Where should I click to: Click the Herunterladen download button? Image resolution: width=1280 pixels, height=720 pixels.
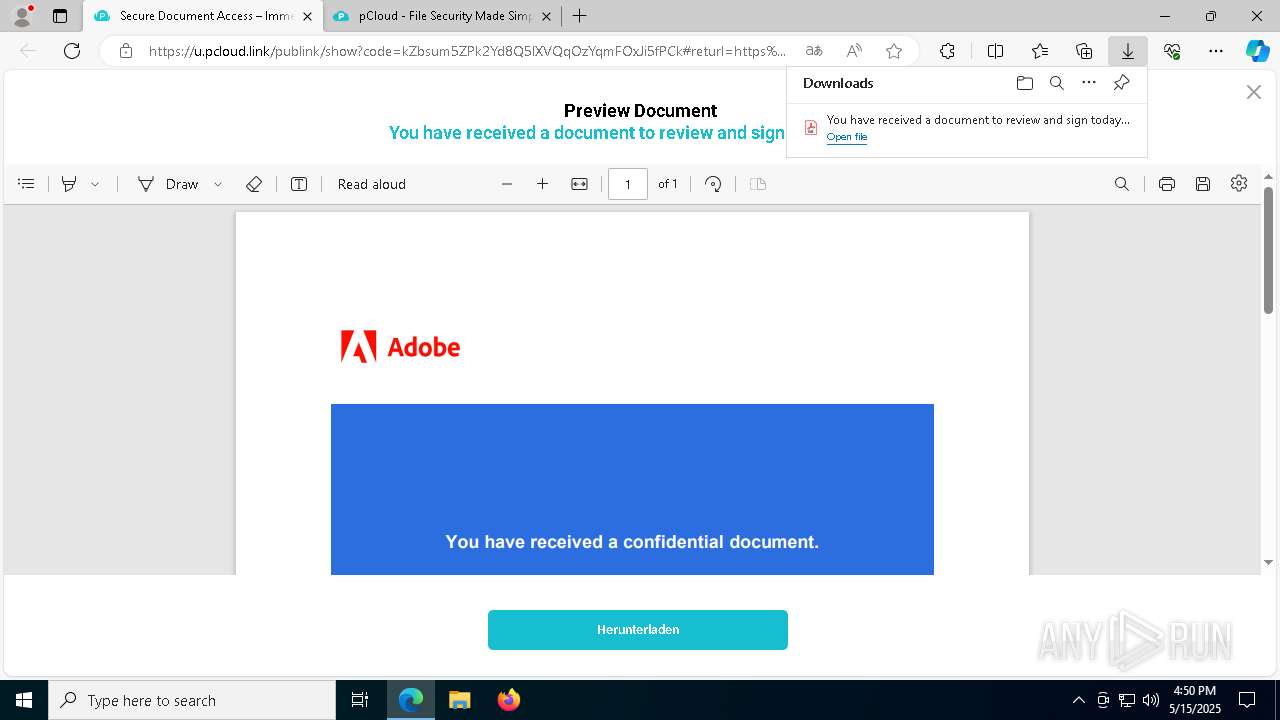[638, 630]
